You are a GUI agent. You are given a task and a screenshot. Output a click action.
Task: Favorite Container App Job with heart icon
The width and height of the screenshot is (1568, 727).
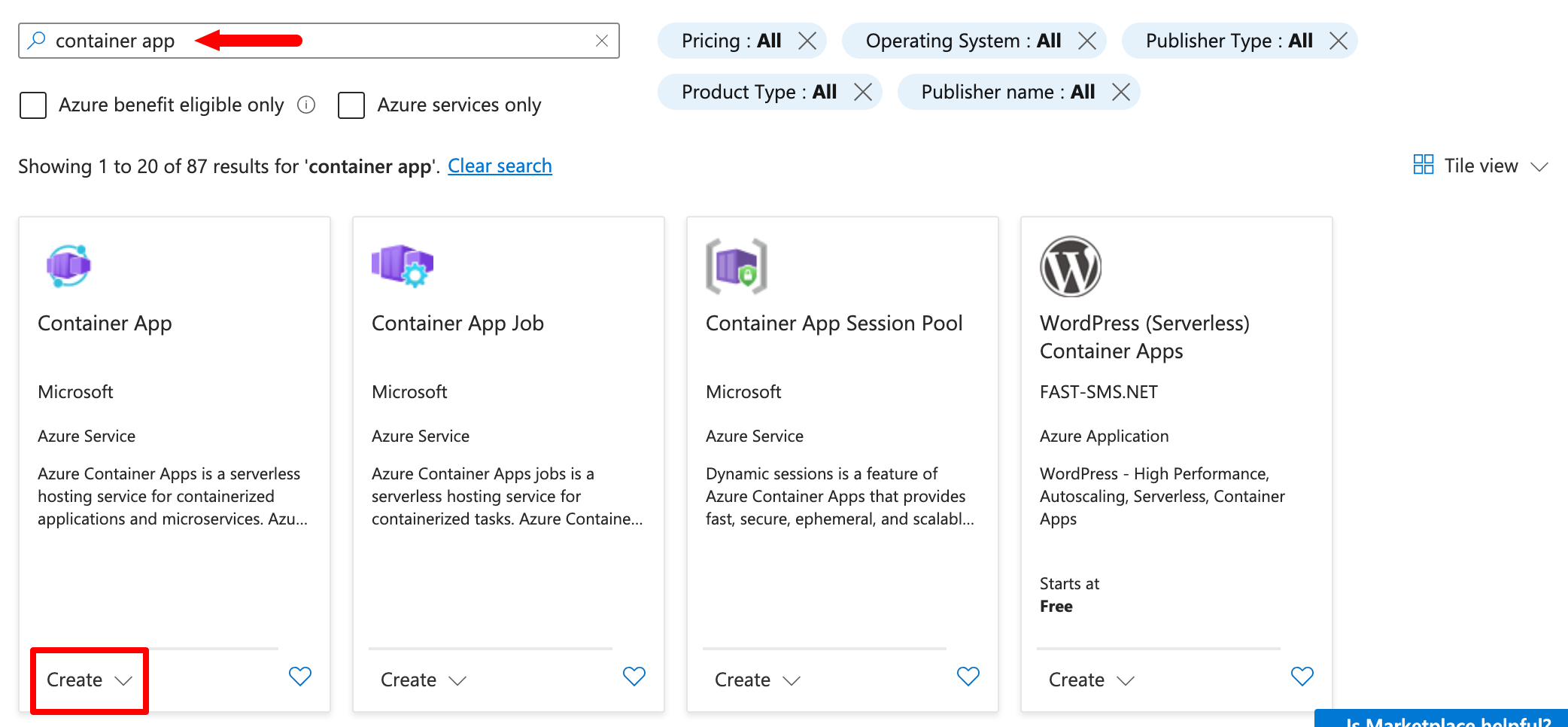[634, 677]
